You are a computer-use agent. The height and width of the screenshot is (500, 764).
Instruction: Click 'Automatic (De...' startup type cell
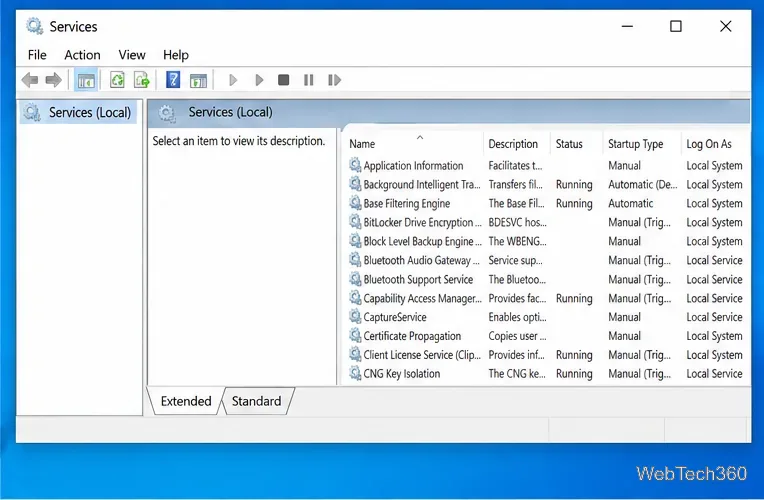(x=643, y=185)
